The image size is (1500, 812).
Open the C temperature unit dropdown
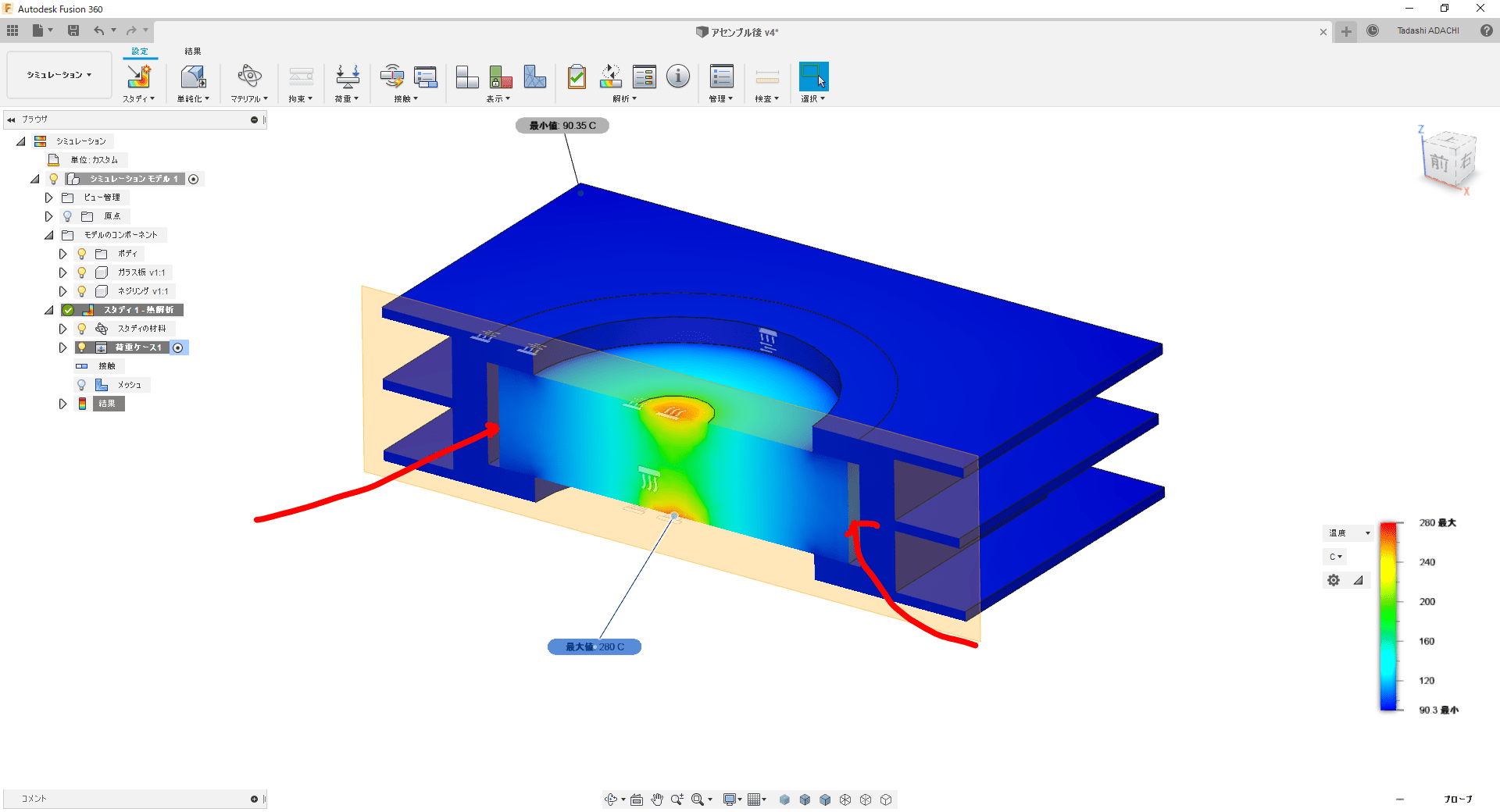[1334, 556]
